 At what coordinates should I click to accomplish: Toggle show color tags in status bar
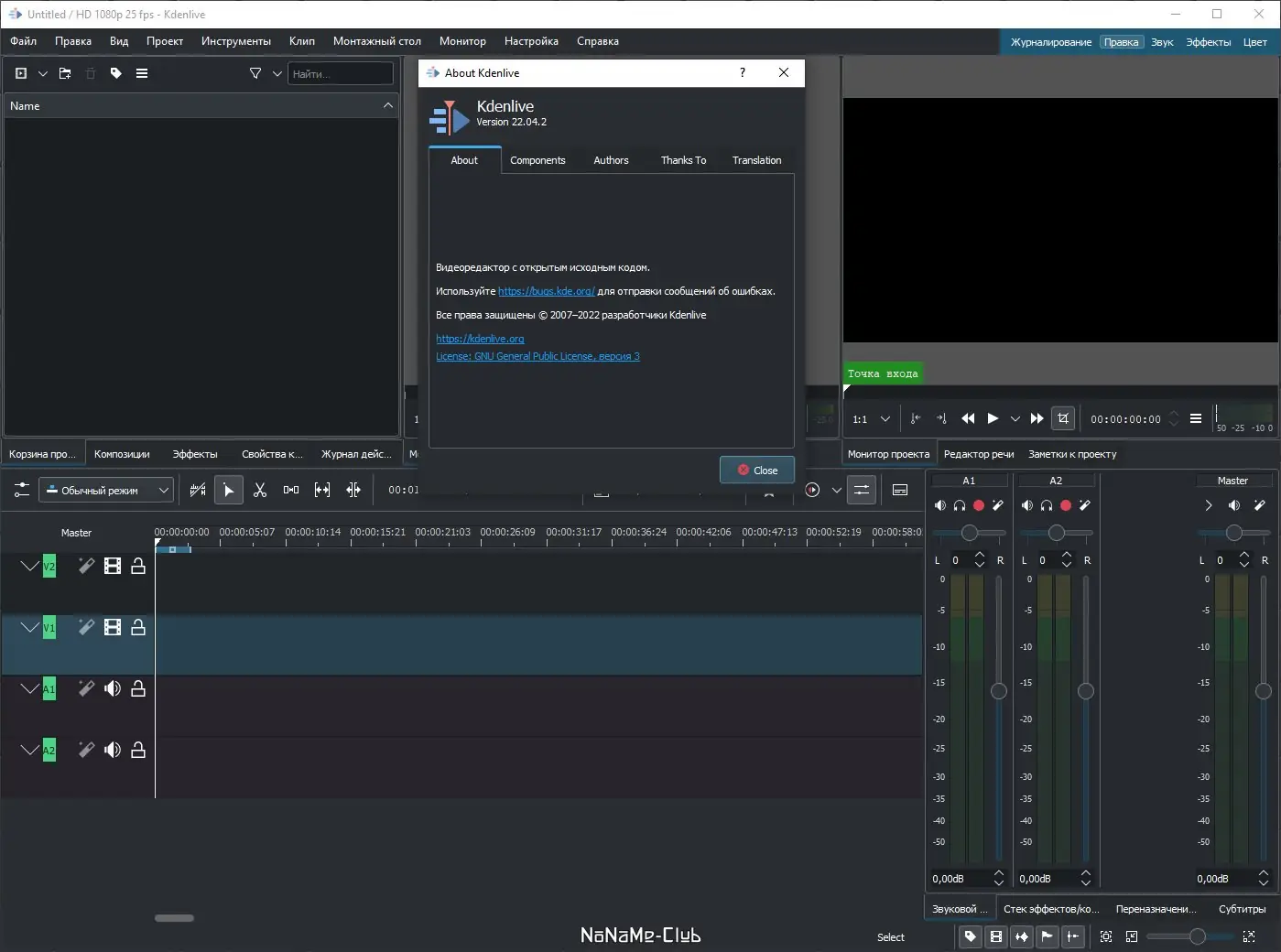tap(971, 936)
